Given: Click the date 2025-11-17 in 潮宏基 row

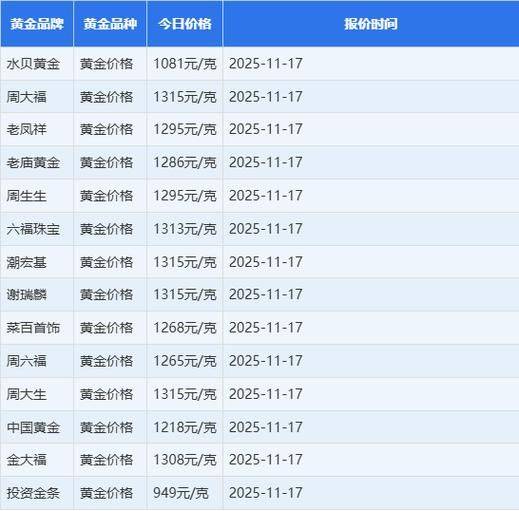Looking at the screenshot, I should pos(266,262).
